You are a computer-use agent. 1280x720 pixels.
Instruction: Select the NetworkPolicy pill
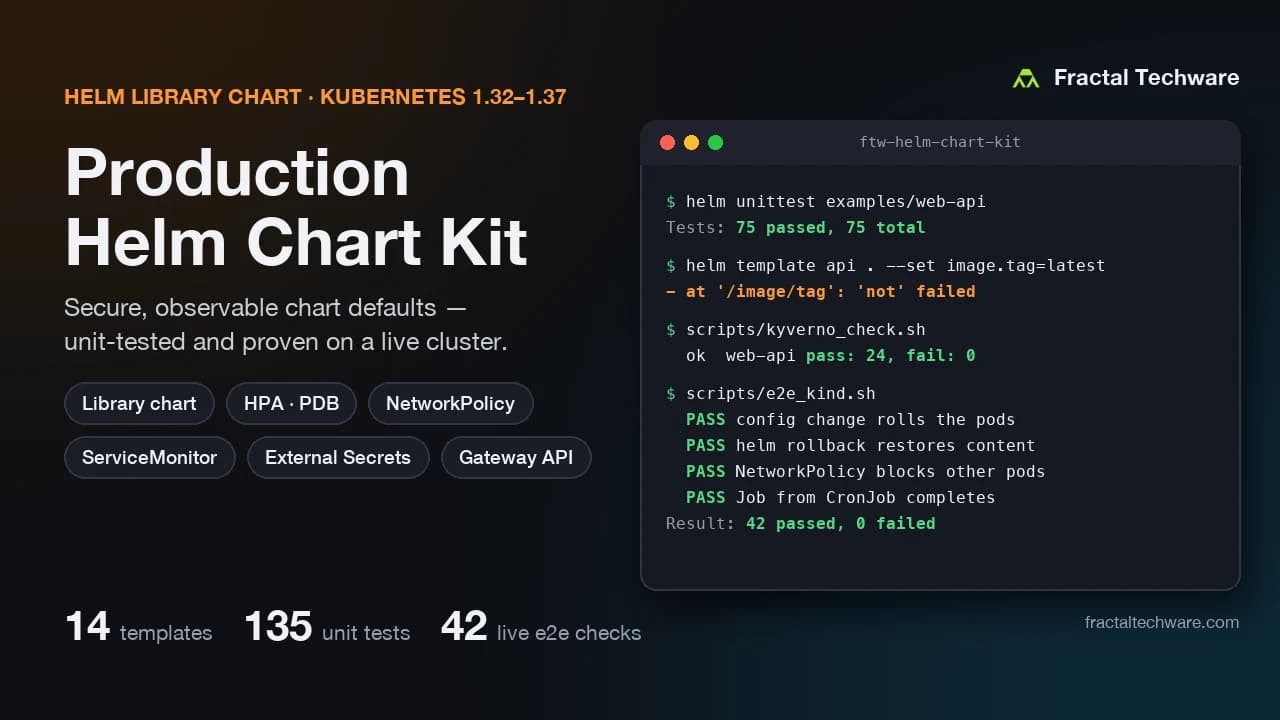click(x=450, y=404)
